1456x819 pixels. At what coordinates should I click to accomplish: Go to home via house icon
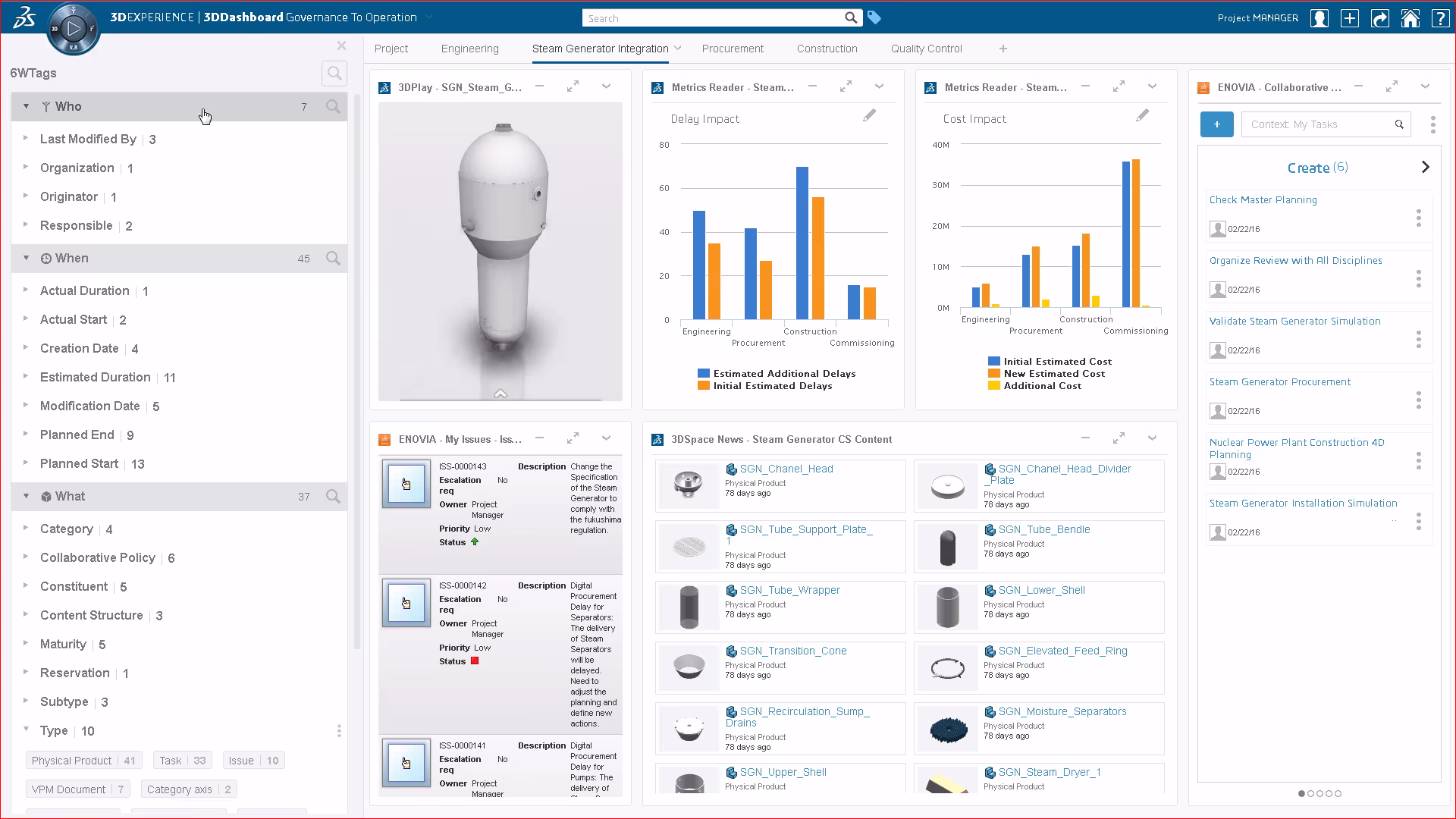click(x=1410, y=18)
